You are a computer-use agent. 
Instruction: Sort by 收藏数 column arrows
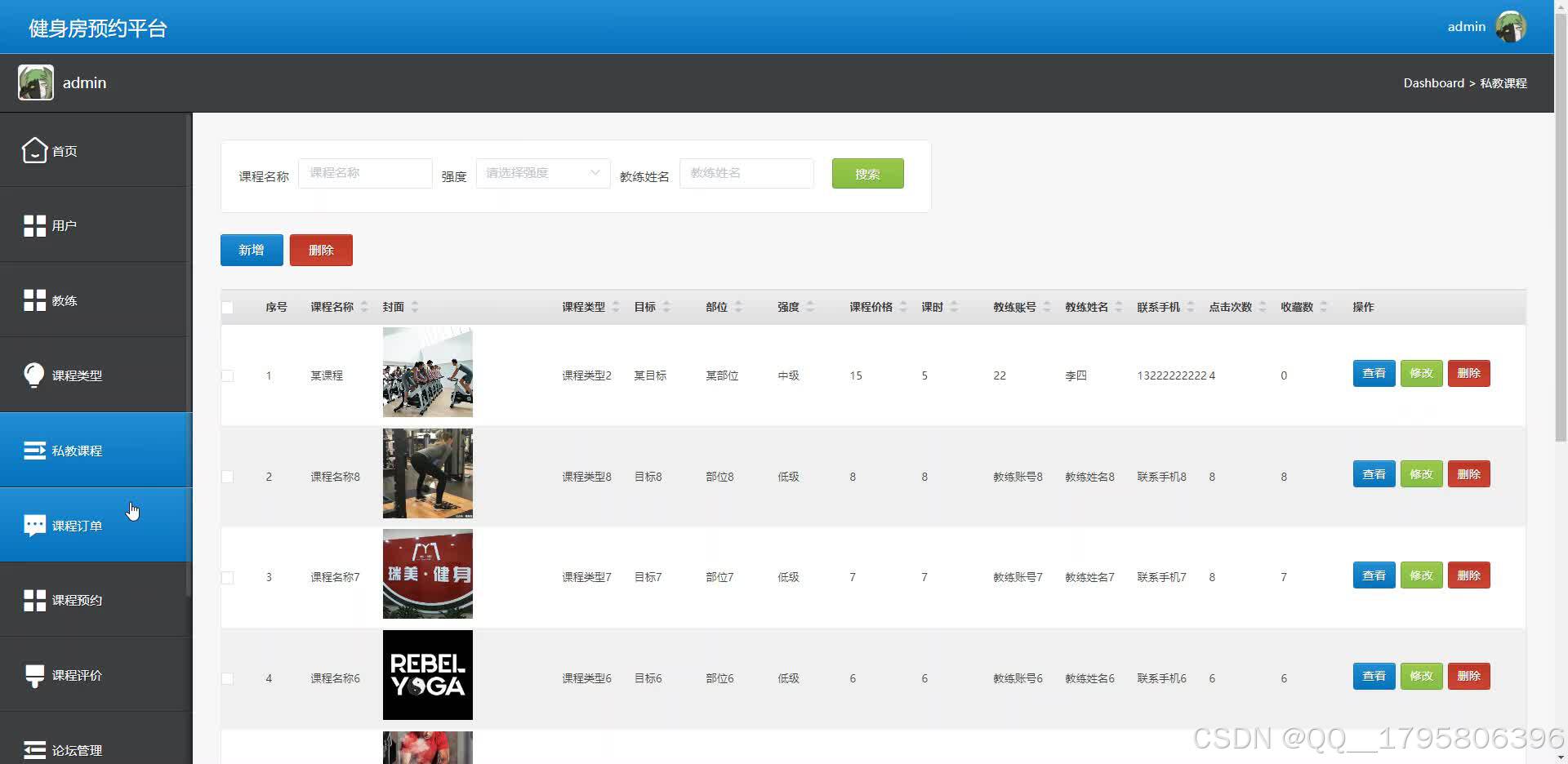tap(1324, 307)
